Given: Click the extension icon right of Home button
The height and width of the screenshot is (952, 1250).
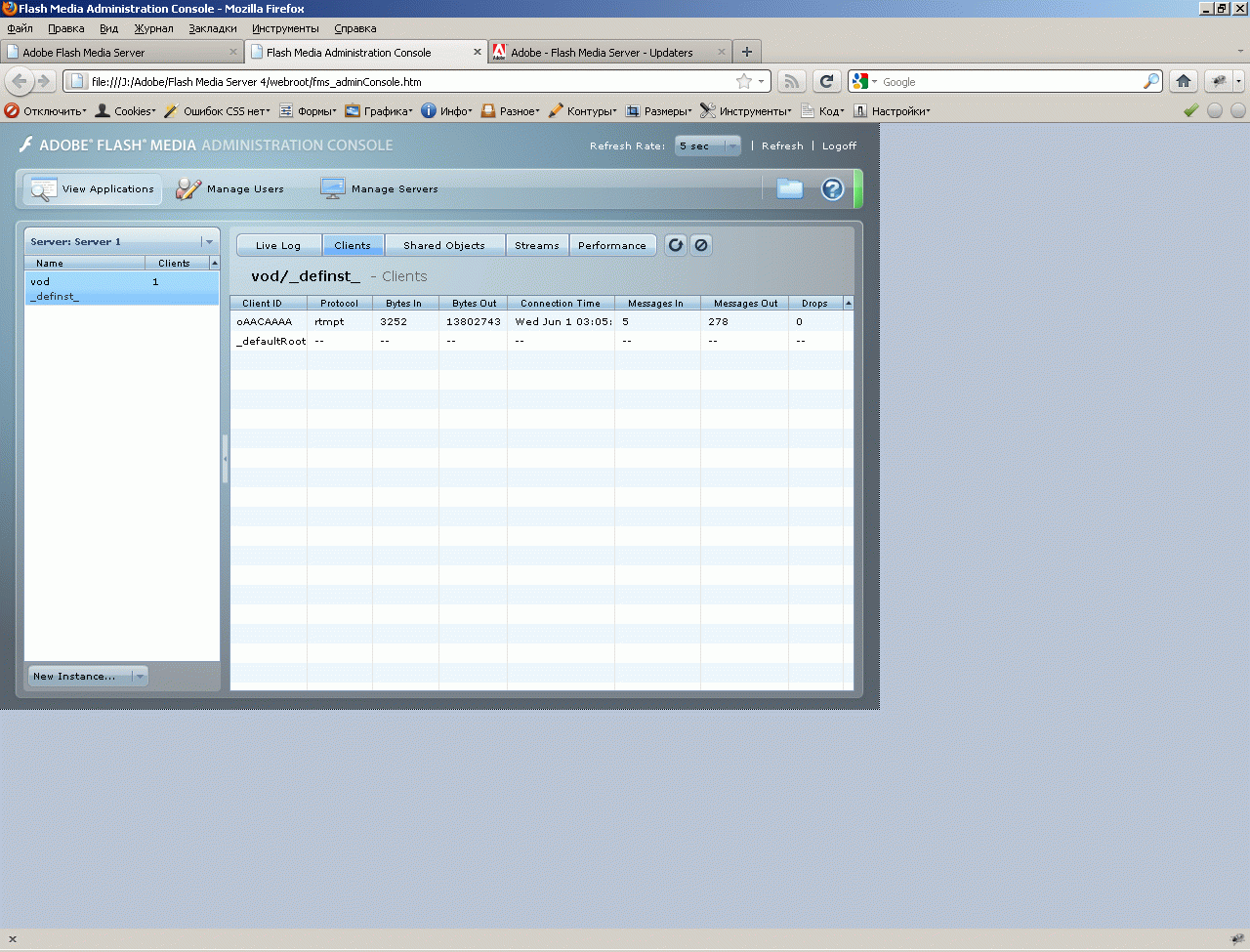Looking at the screenshot, I should point(1219,81).
